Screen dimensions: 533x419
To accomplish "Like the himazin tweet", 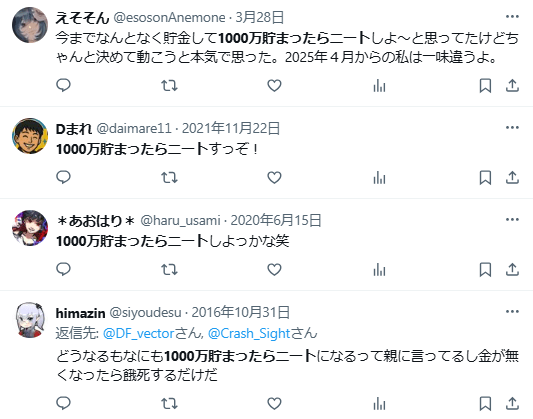I will tap(274, 403).
